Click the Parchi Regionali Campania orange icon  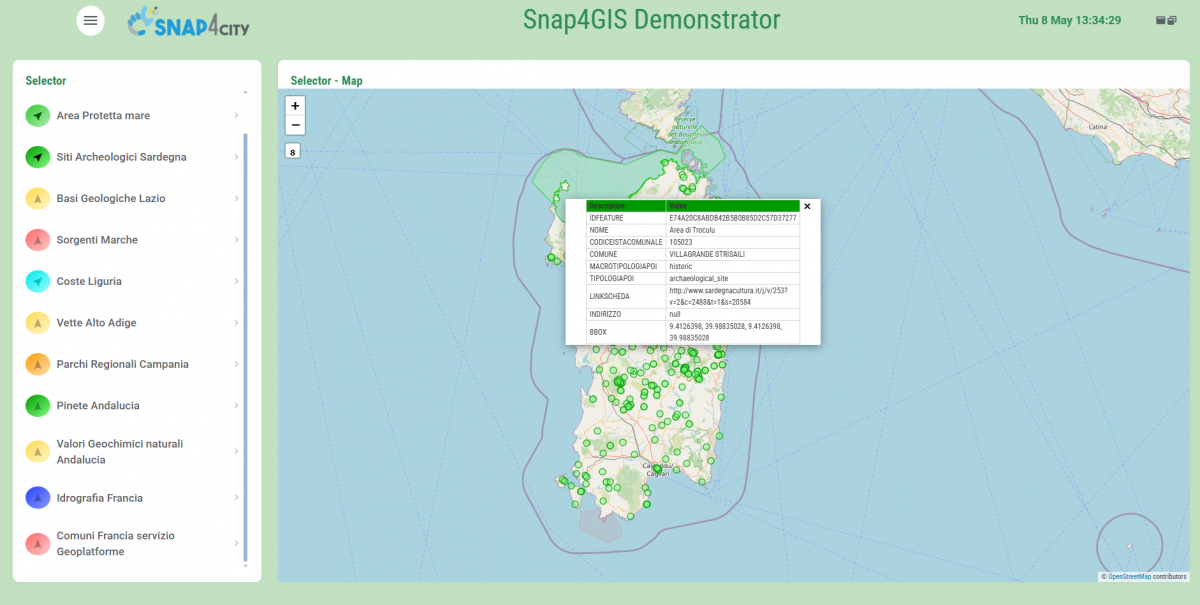pos(38,365)
